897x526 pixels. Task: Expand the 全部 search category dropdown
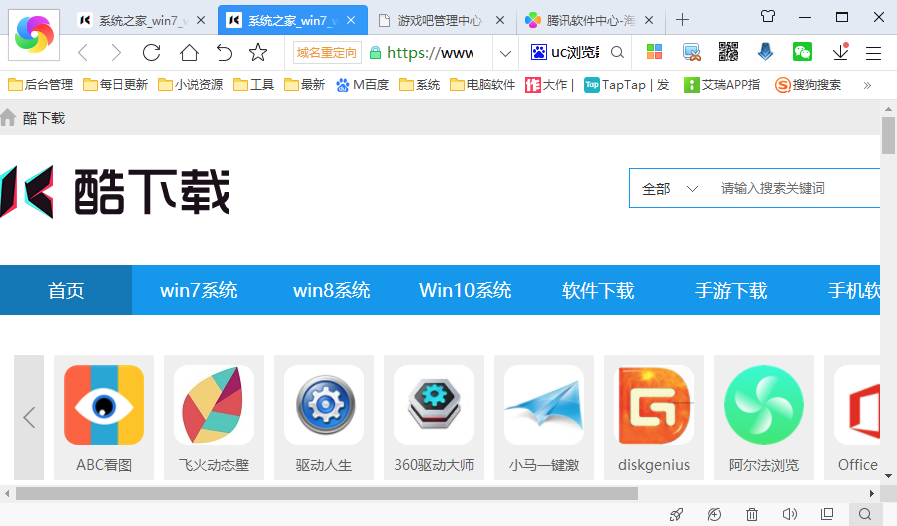pyautogui.click(x=670, y=188)
